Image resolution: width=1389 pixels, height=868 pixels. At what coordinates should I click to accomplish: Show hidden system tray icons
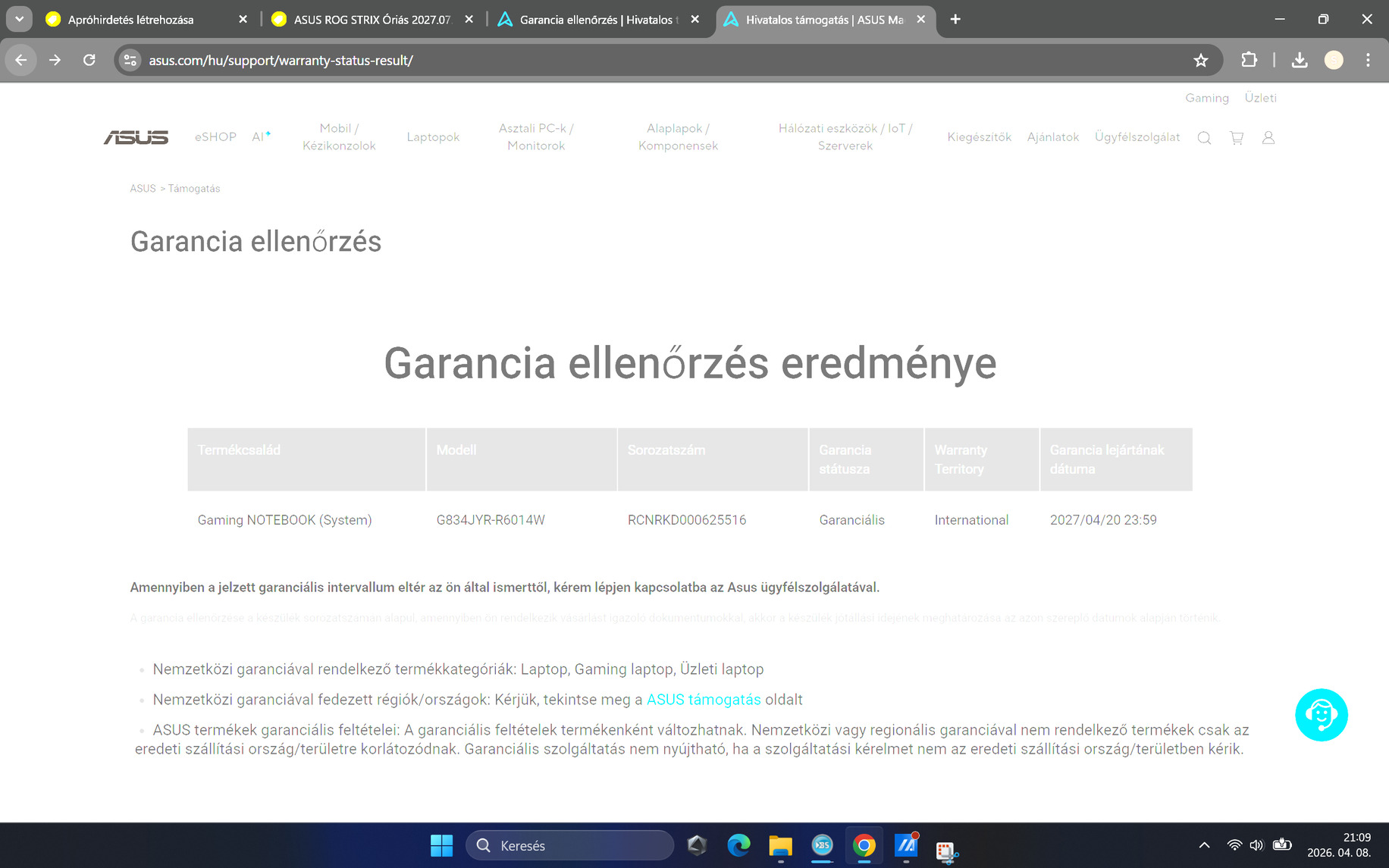point(1204,845)
